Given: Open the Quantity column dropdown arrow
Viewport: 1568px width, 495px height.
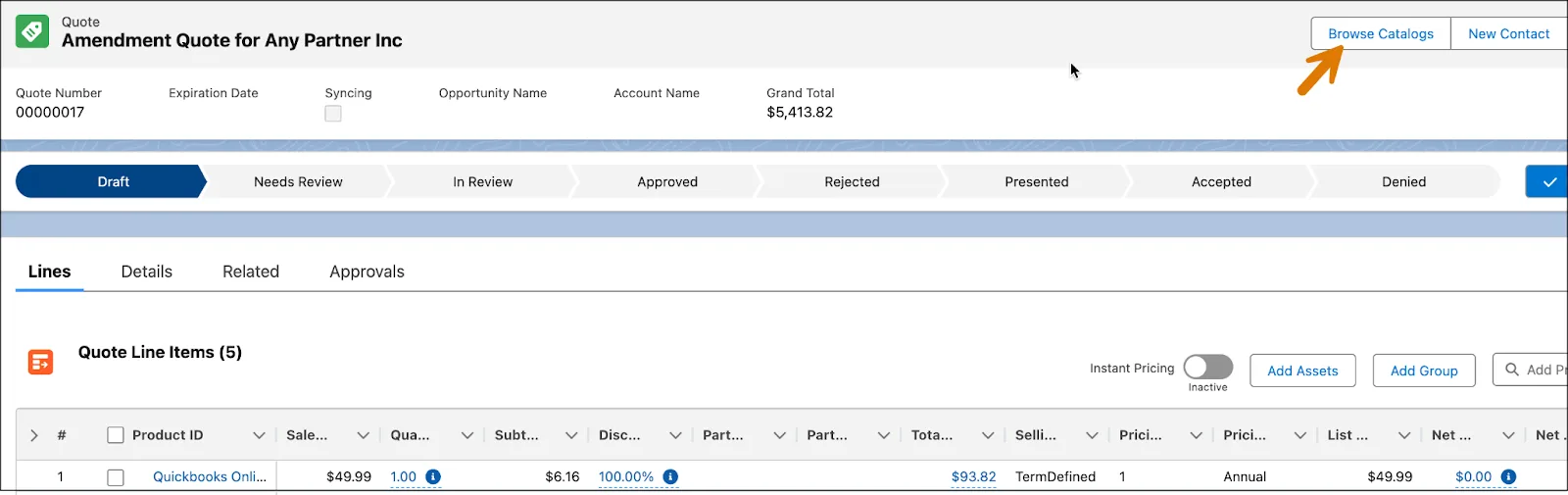Looking at the screenshot, I should point(467,435).
